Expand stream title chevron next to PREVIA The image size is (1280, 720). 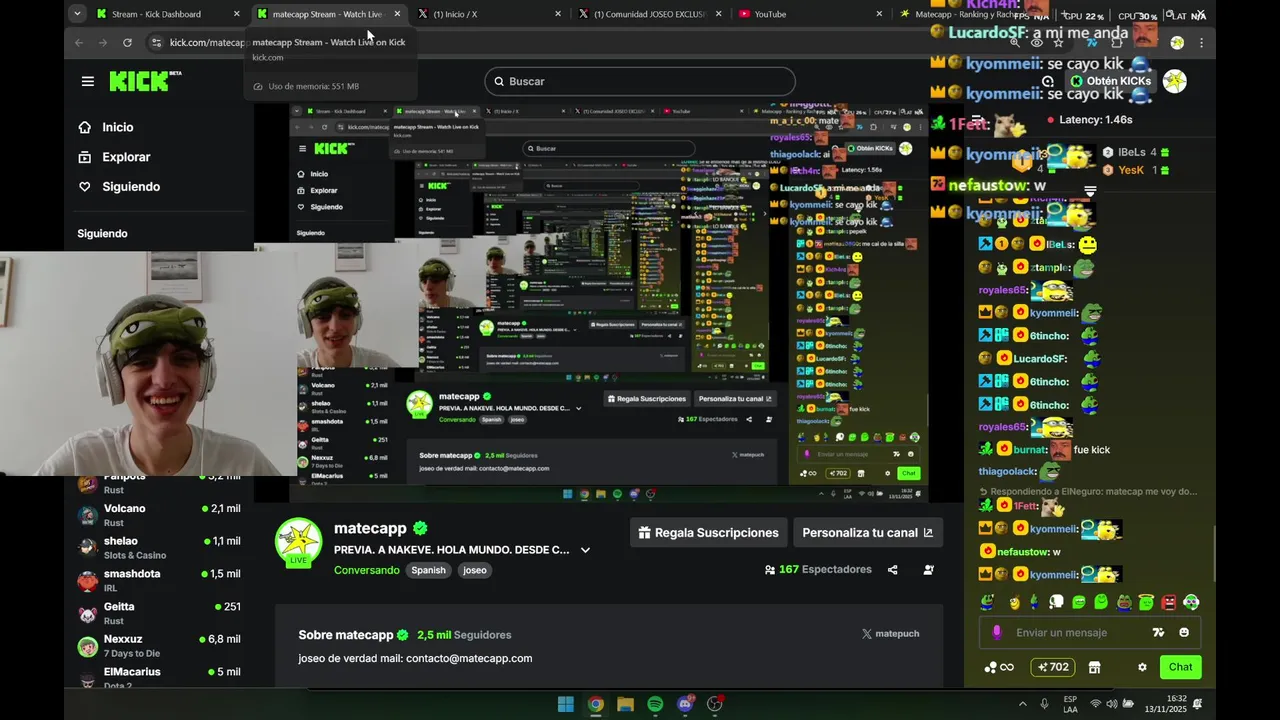(585, 550)
